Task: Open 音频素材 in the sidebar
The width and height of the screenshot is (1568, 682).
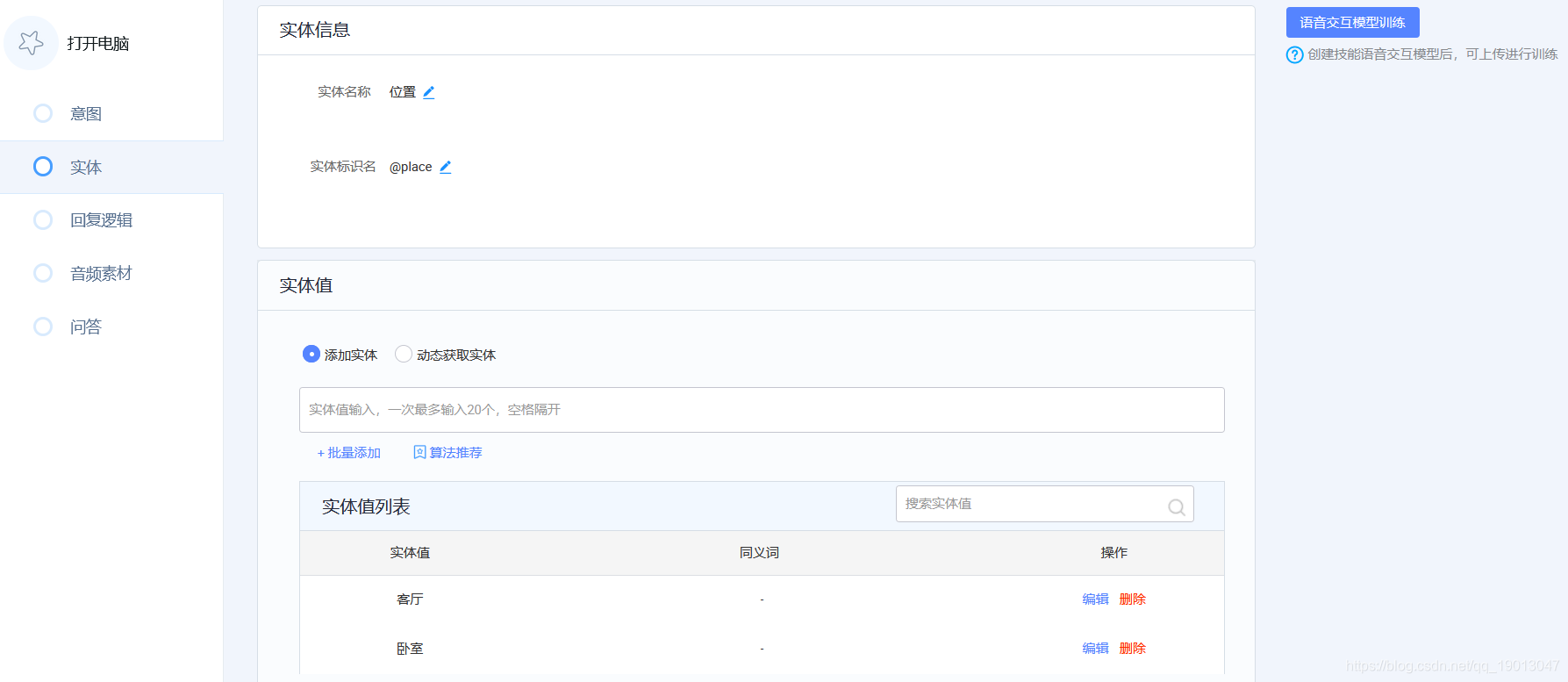Action: pyautogui.click(x=101, y=274)
